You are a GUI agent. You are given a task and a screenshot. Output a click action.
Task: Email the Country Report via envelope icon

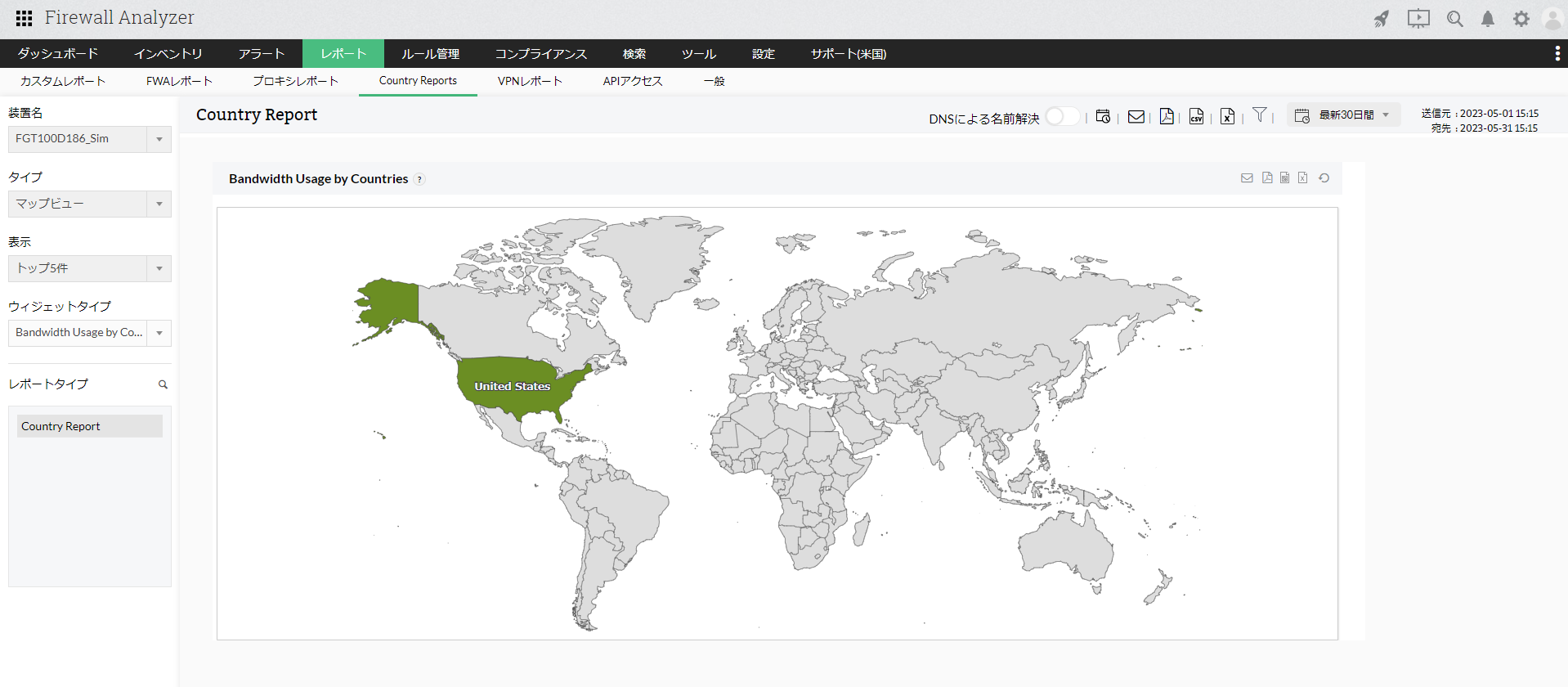point(1136,116)
